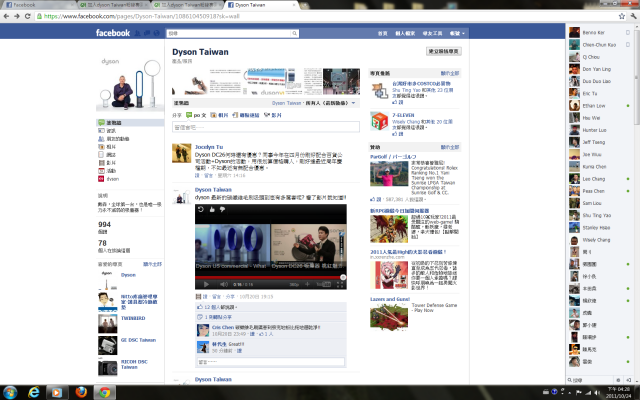Open notifications globe icon in header
Viewport: 640px width, 400px height.
pos(156,33)
